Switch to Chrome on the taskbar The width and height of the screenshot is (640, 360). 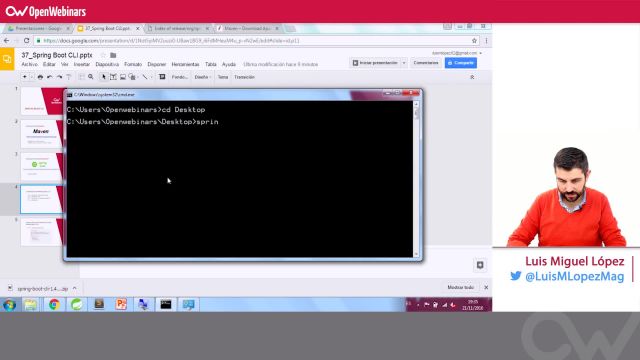[53, 305]
